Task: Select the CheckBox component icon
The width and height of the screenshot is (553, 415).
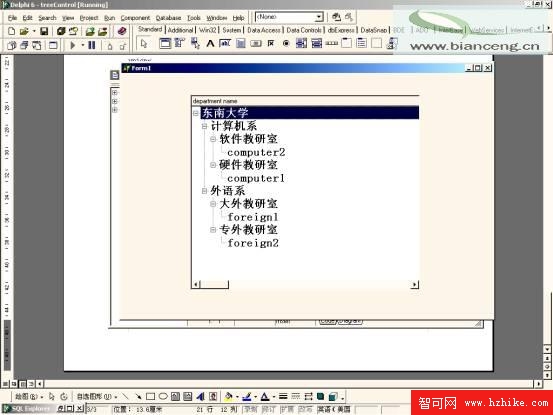Action: 271,43
